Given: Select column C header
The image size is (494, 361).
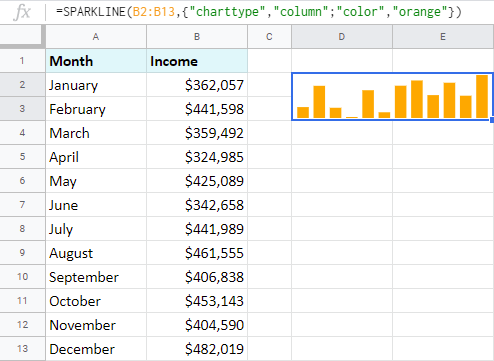Looking at the screenshot, I should (269, 37).
